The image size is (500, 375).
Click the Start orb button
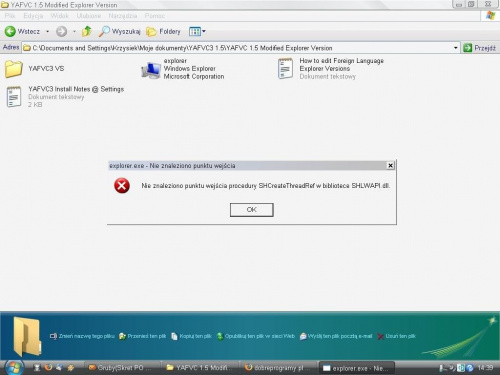click(14, 367)
